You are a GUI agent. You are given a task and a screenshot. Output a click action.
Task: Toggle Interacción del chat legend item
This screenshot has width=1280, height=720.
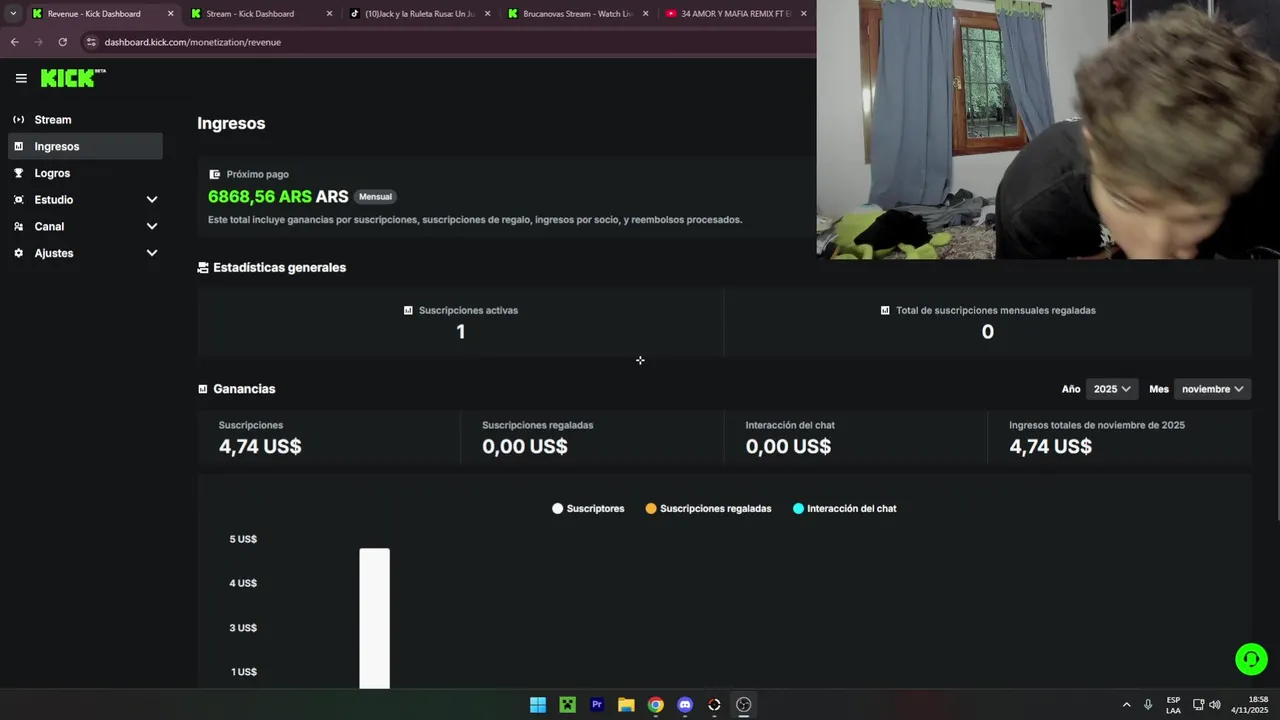coord(845,509)
